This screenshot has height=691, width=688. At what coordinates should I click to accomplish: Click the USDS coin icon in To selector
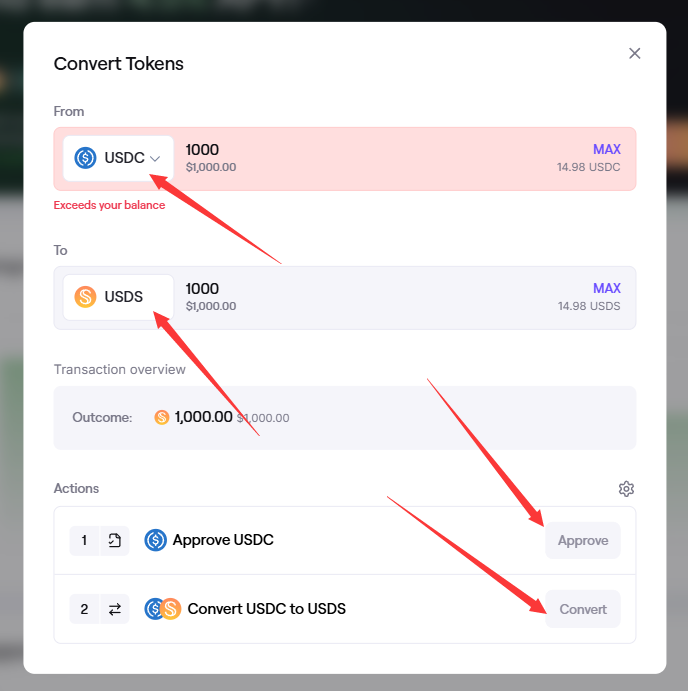(x=85, y=297)
